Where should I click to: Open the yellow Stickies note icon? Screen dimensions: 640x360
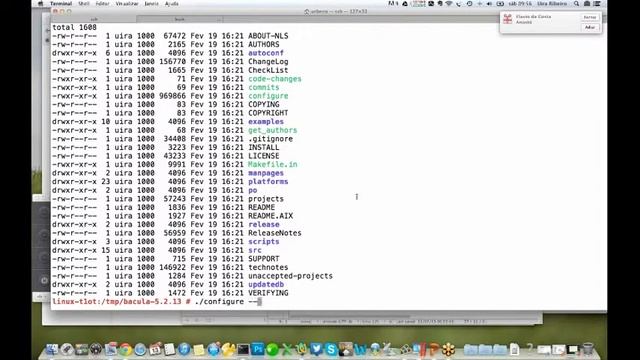coord(198,350)
